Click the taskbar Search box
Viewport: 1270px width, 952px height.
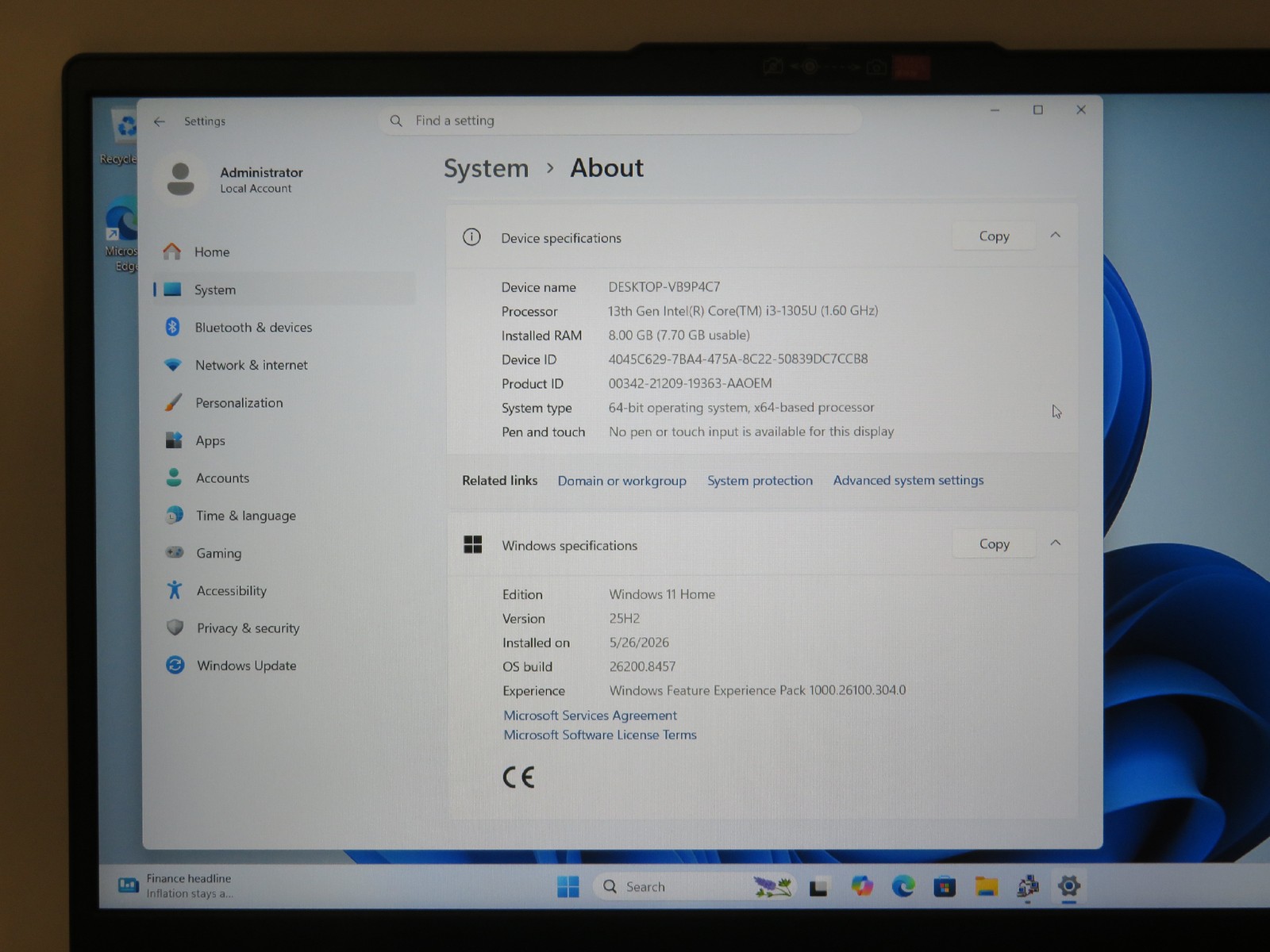coord(695,886)
